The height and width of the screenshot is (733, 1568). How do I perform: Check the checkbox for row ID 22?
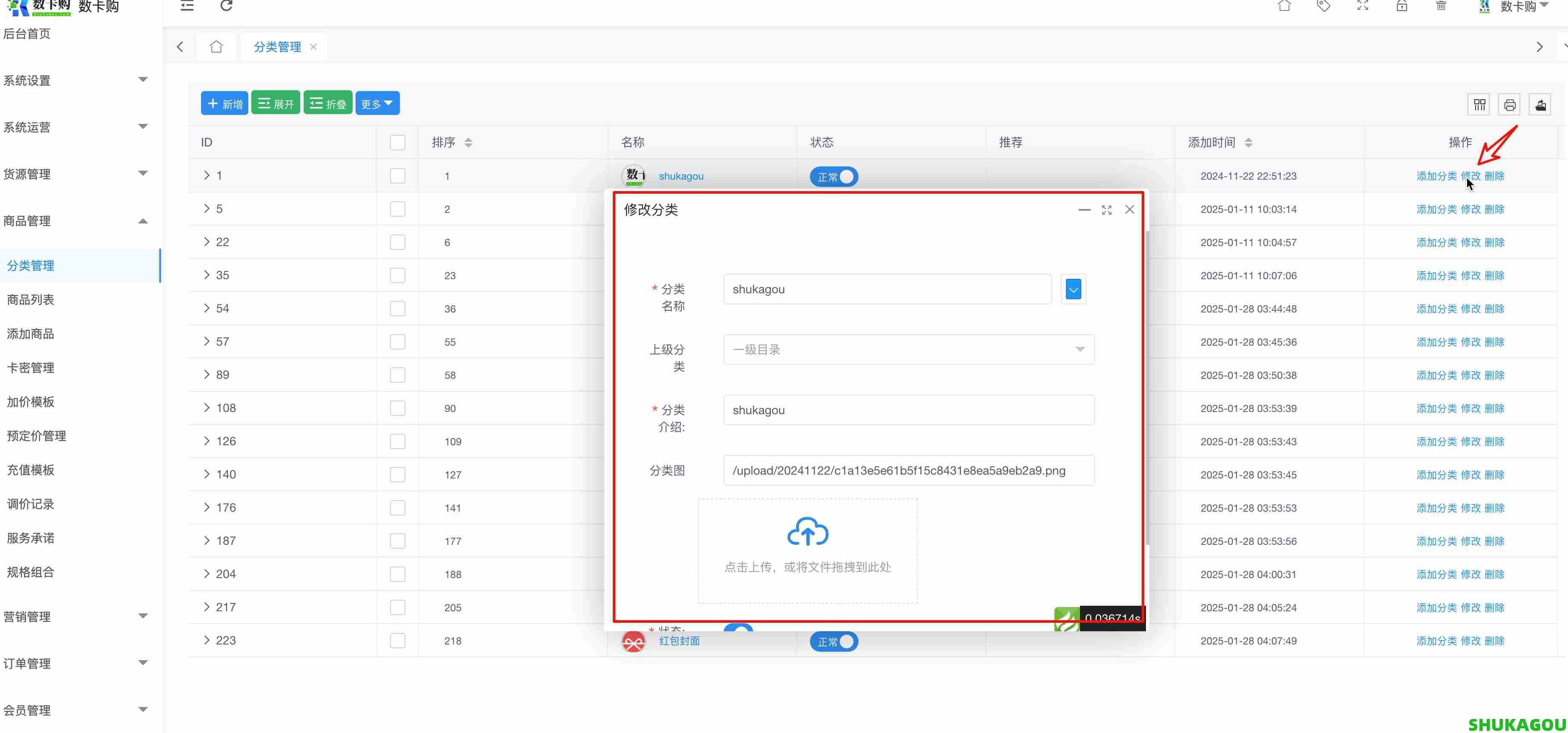point(397,241)
